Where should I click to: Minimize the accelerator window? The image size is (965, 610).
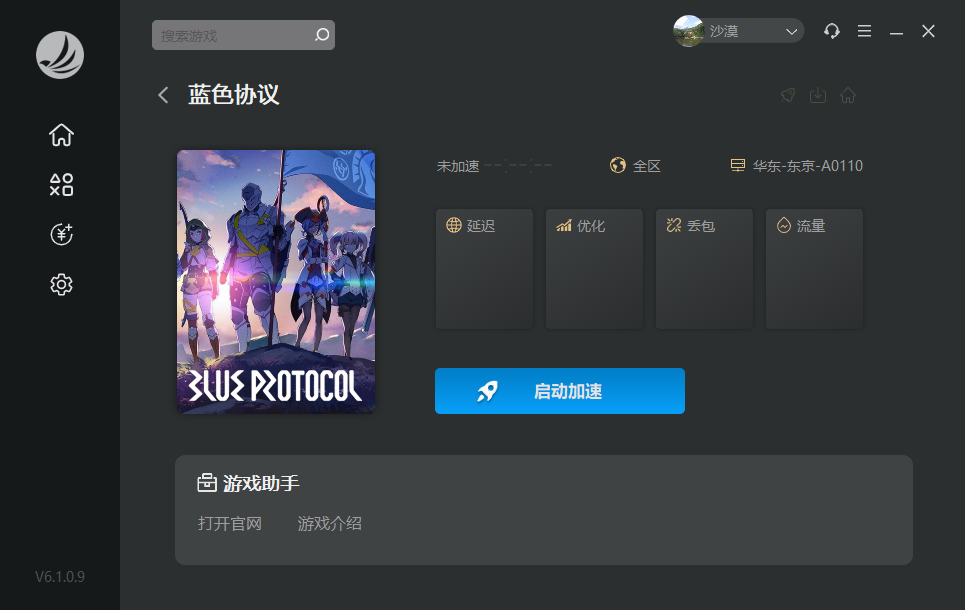896,31
